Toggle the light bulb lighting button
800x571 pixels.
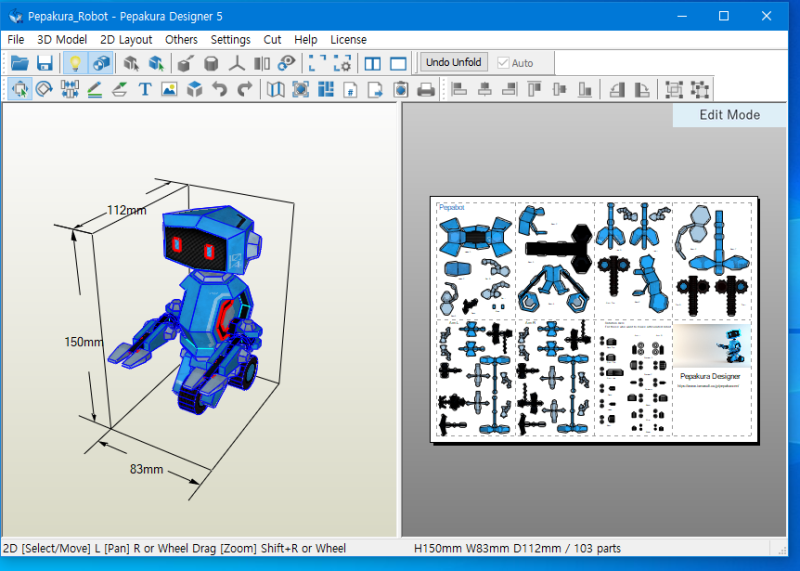(75, 63)
